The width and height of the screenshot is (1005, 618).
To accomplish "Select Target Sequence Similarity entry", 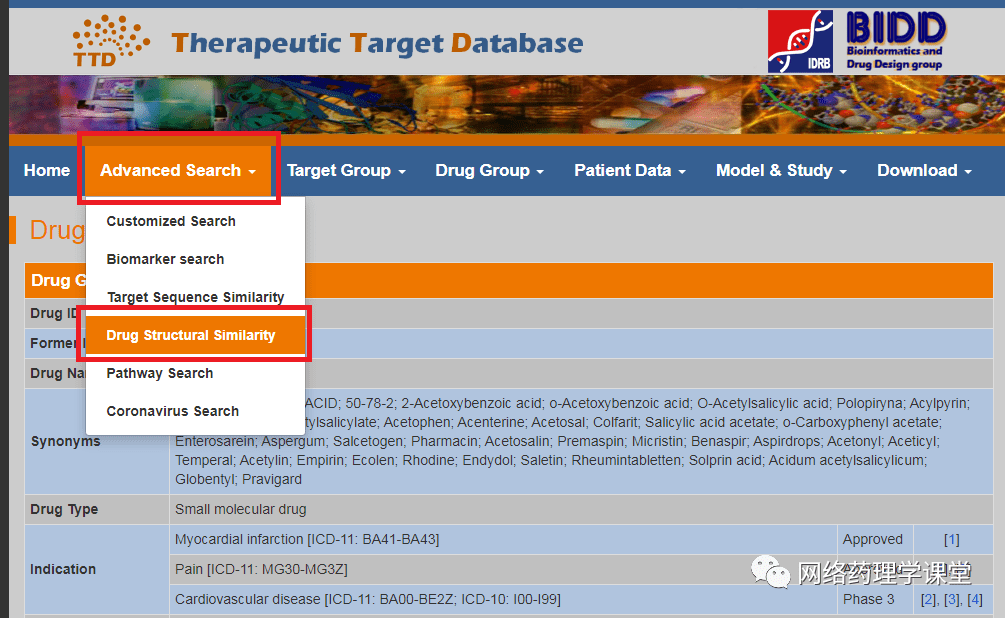I will tap(195, 297).
